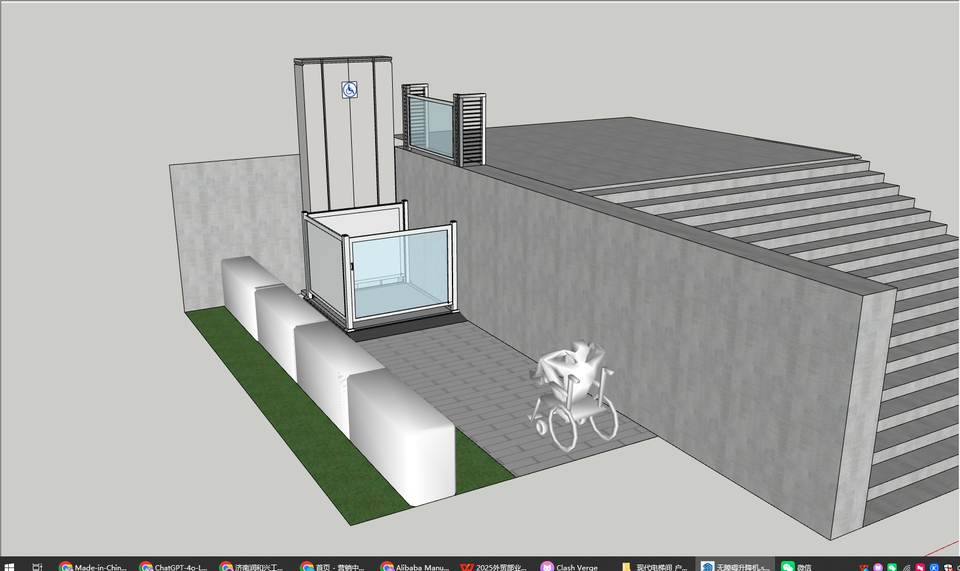Click the WeChat green icon in the system tray
Viewport: 960px width, 571px height.
point(892,568)
